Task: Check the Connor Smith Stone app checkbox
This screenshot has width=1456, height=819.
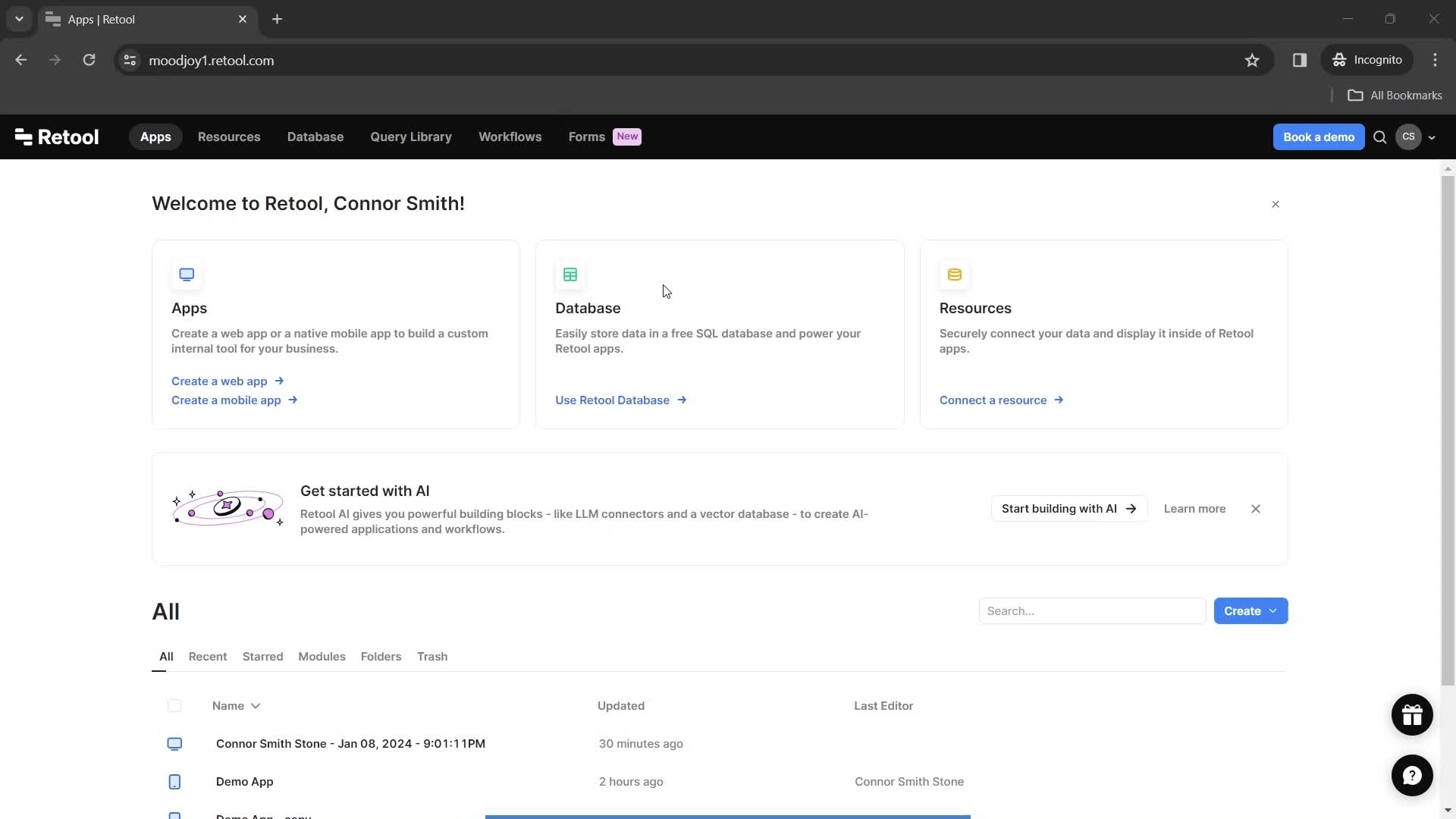Action: tap(174, 743)
